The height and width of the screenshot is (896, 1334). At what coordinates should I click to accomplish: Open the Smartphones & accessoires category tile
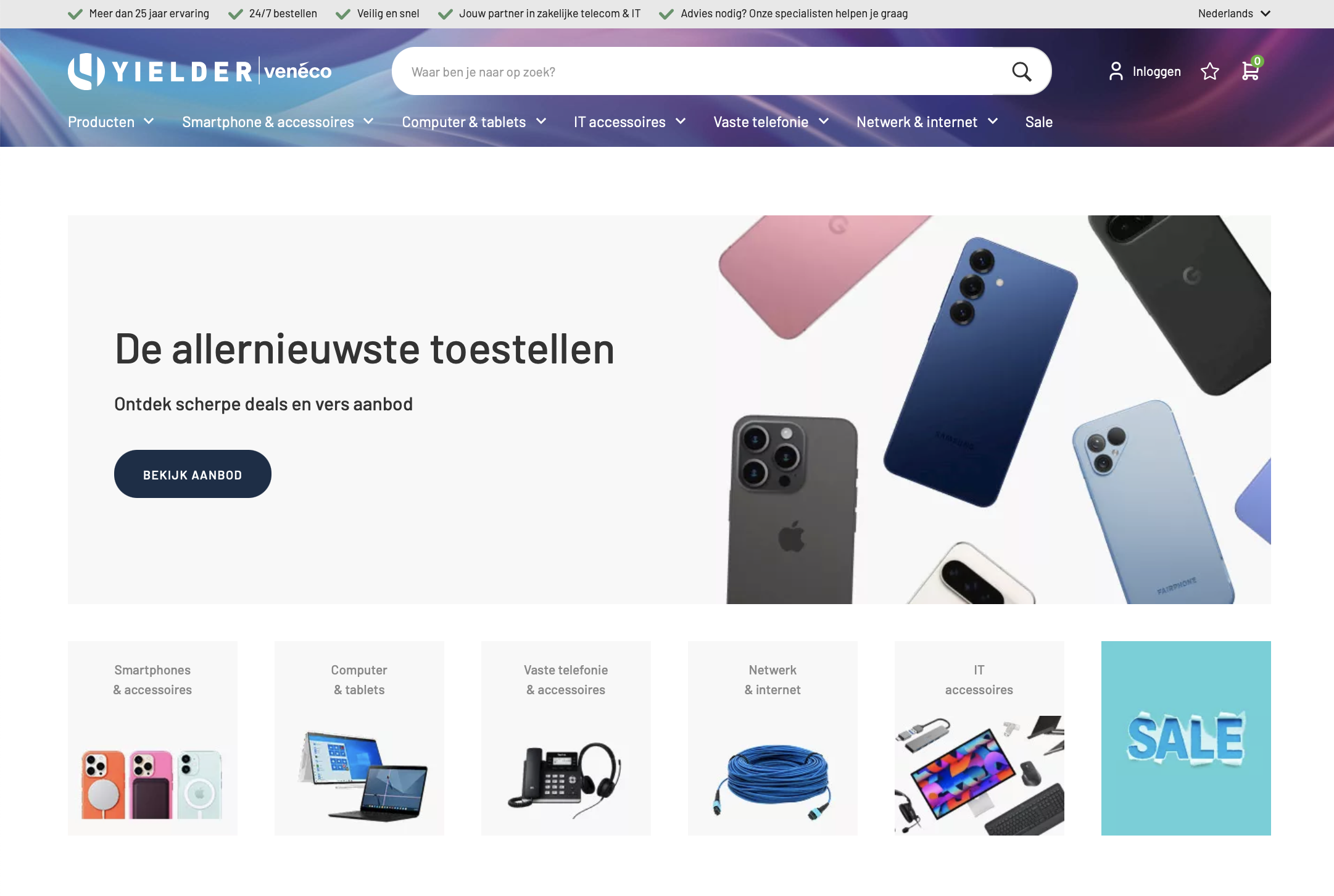pyautogui.click(x=152, y=738)
